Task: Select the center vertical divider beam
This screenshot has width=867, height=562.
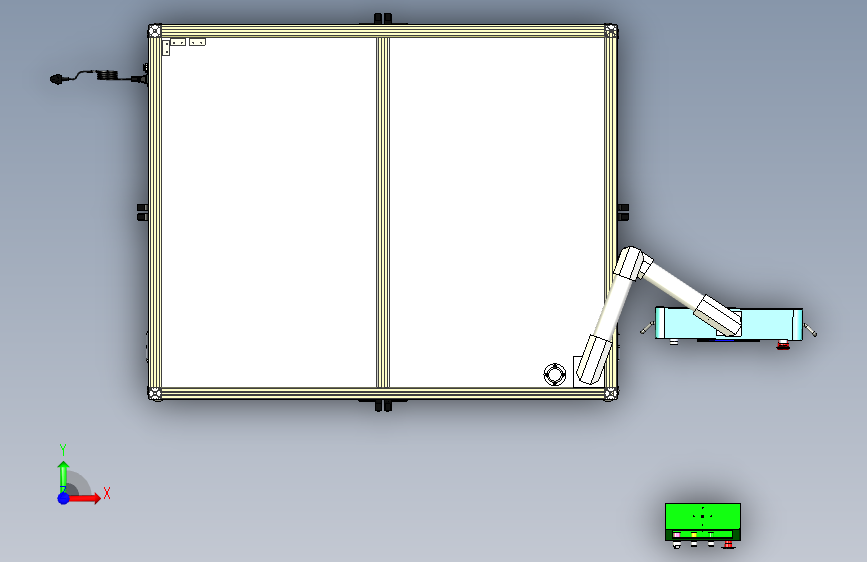Action: point(383,212)
